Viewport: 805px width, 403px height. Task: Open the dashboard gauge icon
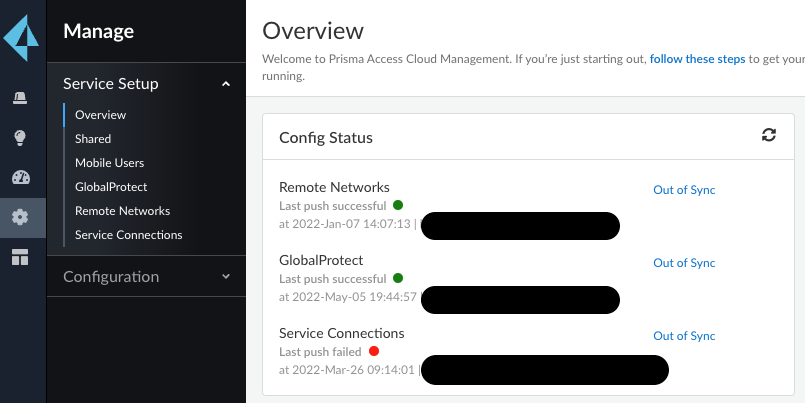point(21,178)
